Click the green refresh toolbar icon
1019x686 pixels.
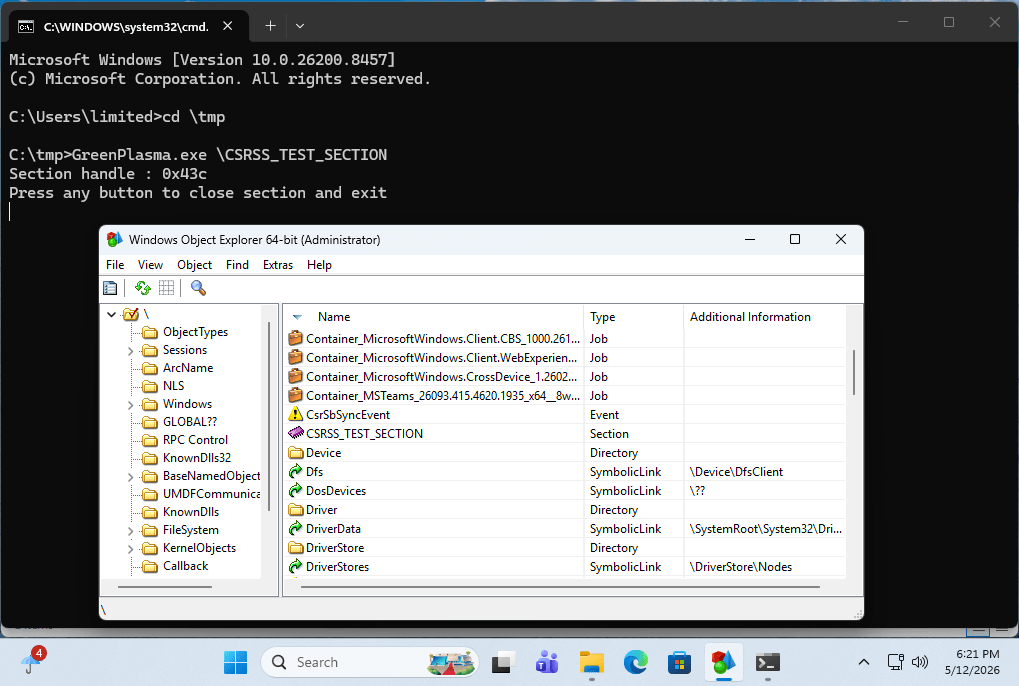coord(142,288)
